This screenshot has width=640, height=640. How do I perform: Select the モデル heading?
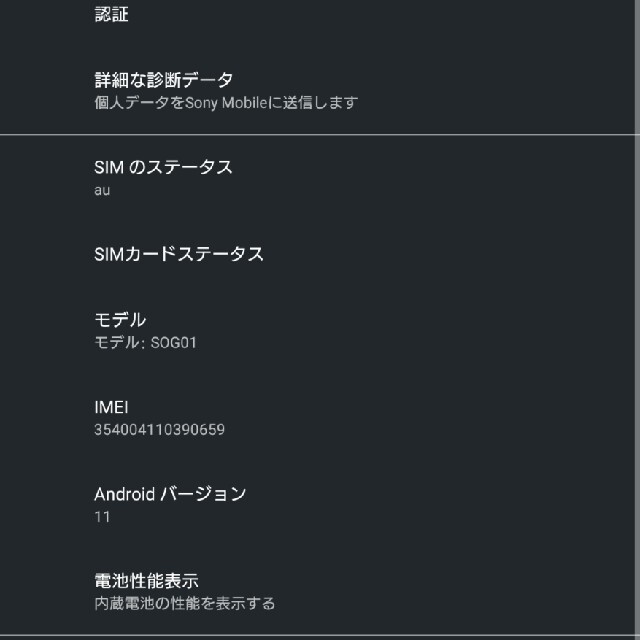tap(120, 320)
